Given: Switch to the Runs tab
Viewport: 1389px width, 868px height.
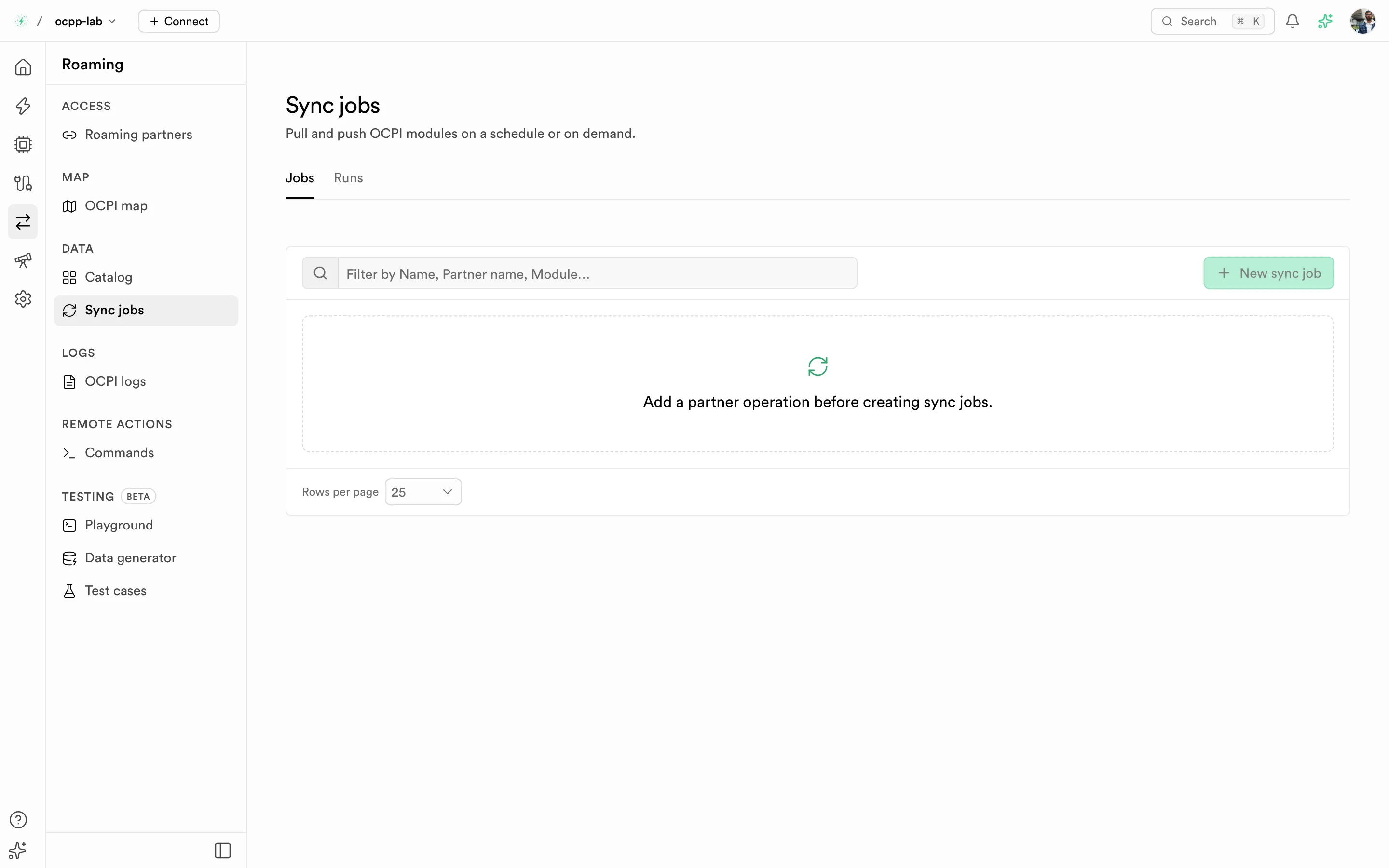Looking at the screenshot, I should pos(348,178).
